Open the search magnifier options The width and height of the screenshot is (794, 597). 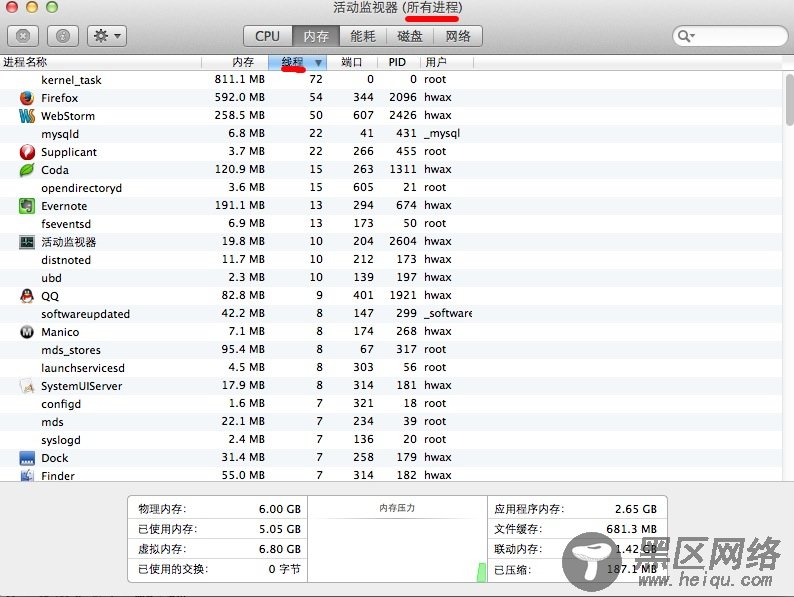686,36
